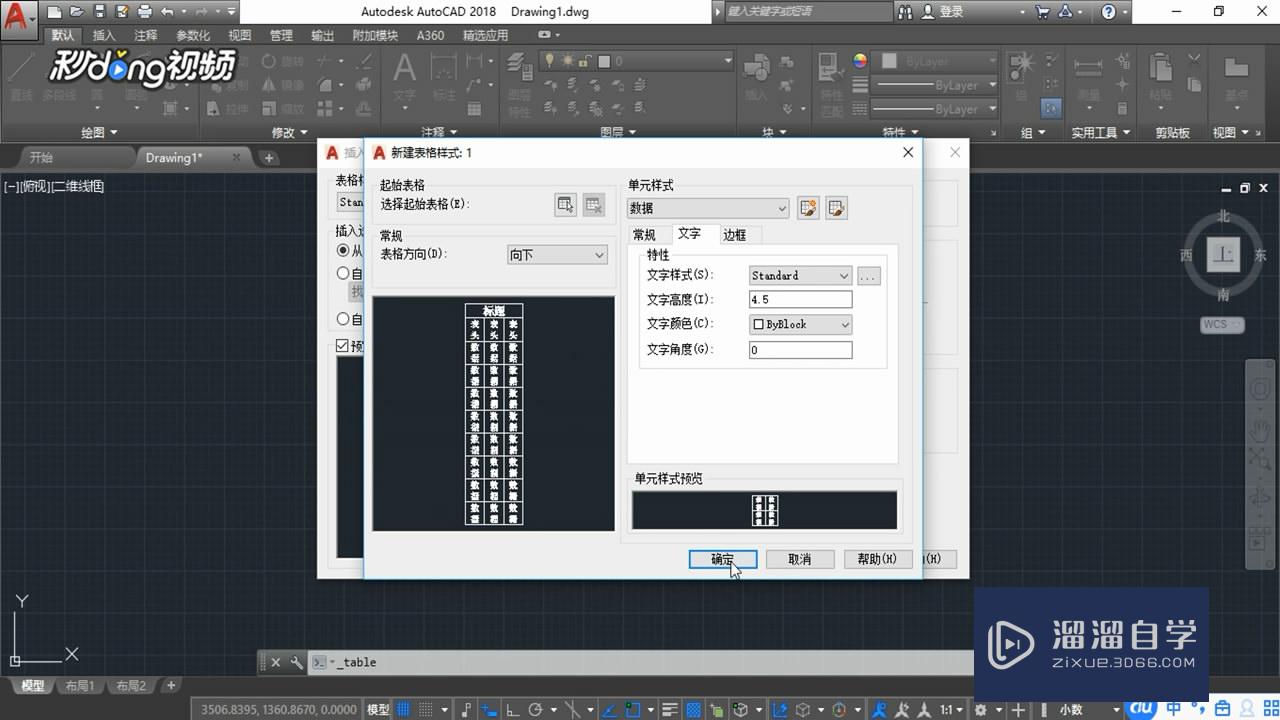This screenshot has height=720, width=1280.
Task: Click the 取消 button
Action: point(800,559)
